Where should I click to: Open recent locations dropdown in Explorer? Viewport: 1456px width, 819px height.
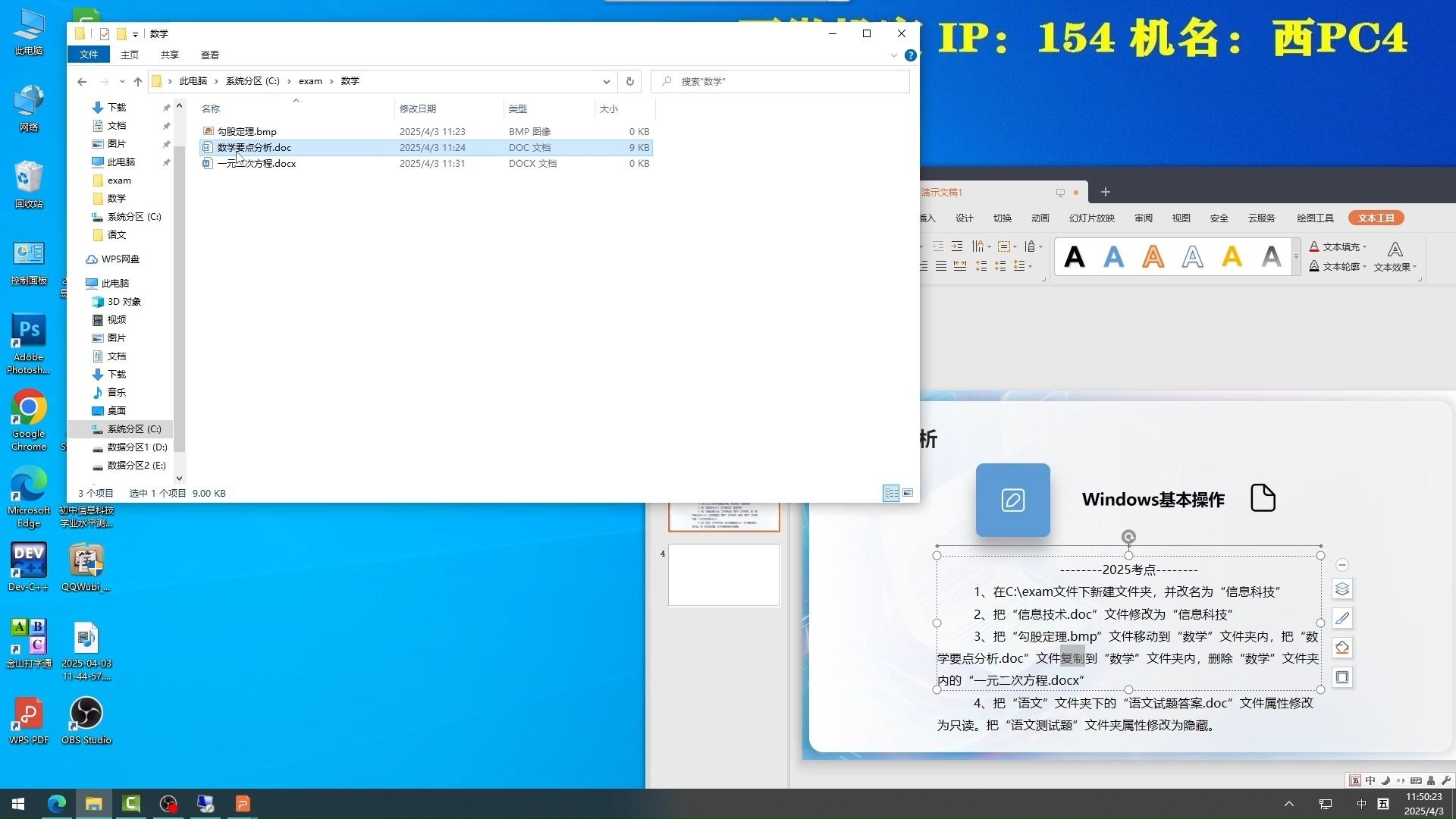pos(122,81)
